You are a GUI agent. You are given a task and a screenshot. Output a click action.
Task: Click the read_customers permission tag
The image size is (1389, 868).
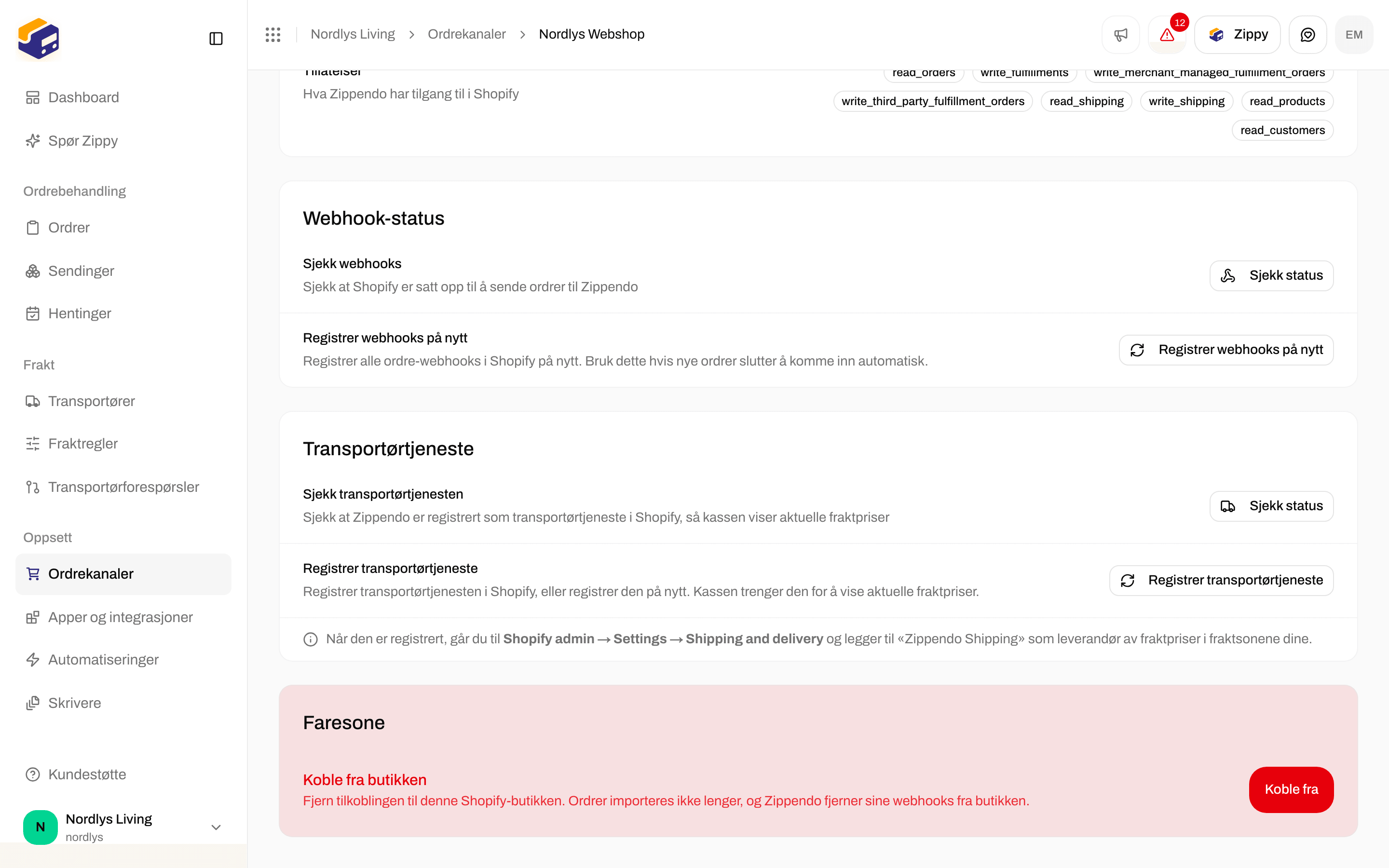(1282, 130)
